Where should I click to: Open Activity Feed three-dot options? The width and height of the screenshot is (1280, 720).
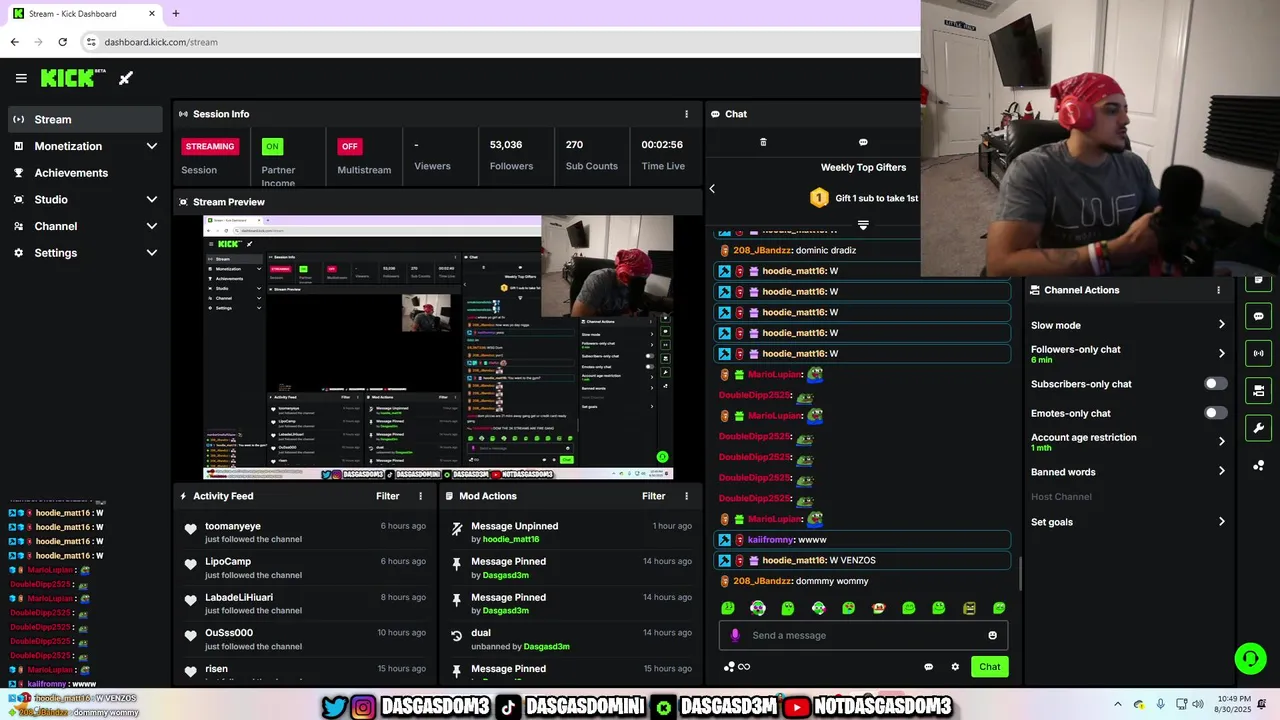pos(420,496)
